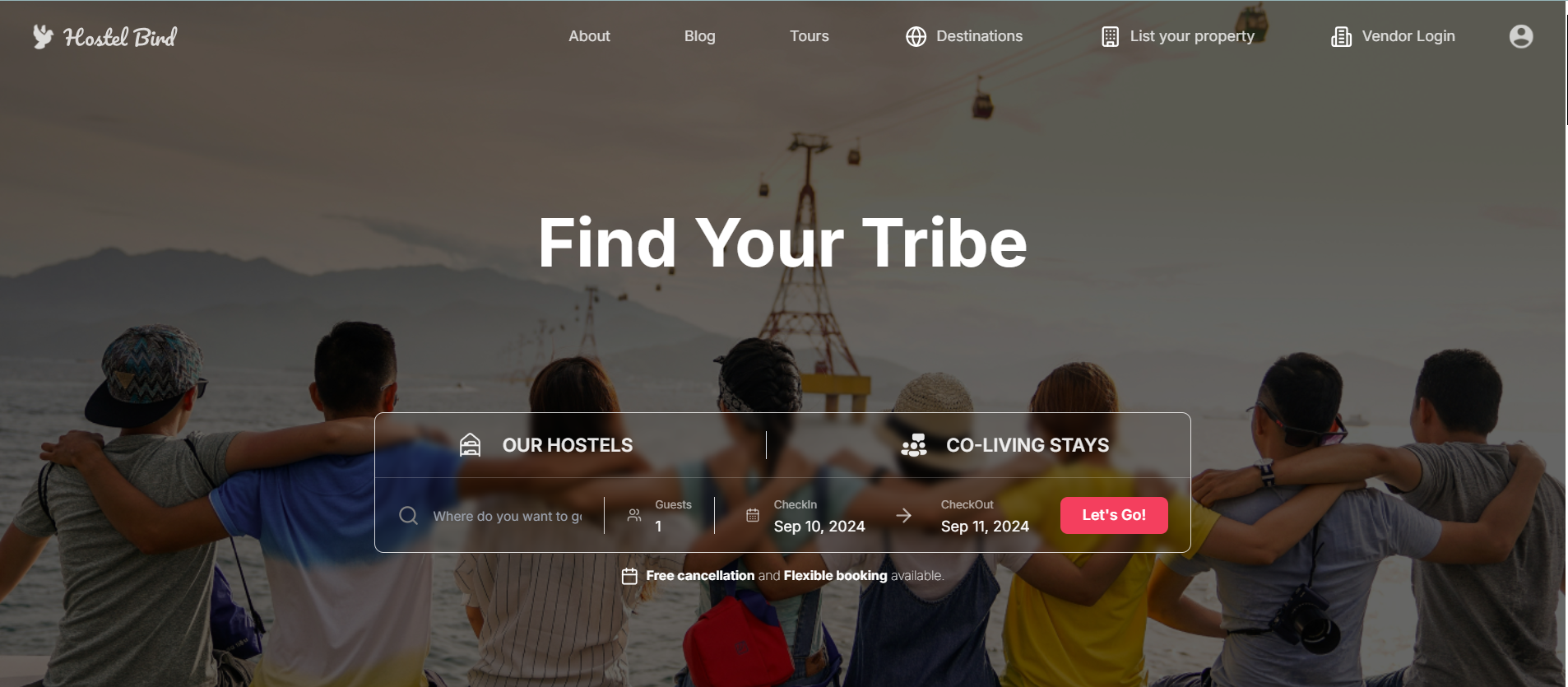Open the user profile avatar icon

[x=1521, y=36]
